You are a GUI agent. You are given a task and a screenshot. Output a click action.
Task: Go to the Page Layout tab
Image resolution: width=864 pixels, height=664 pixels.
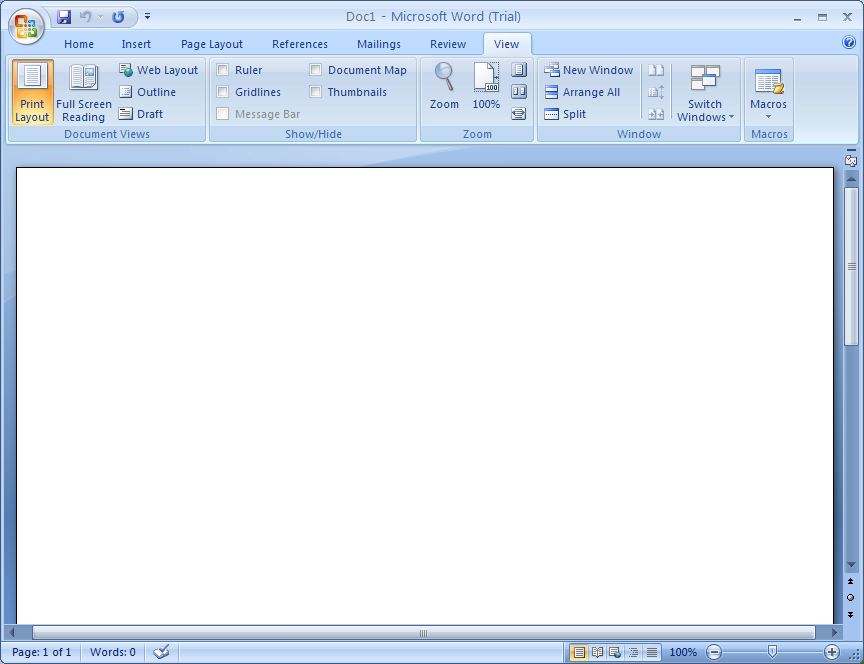pyautogui.click(x=212, y=44)
